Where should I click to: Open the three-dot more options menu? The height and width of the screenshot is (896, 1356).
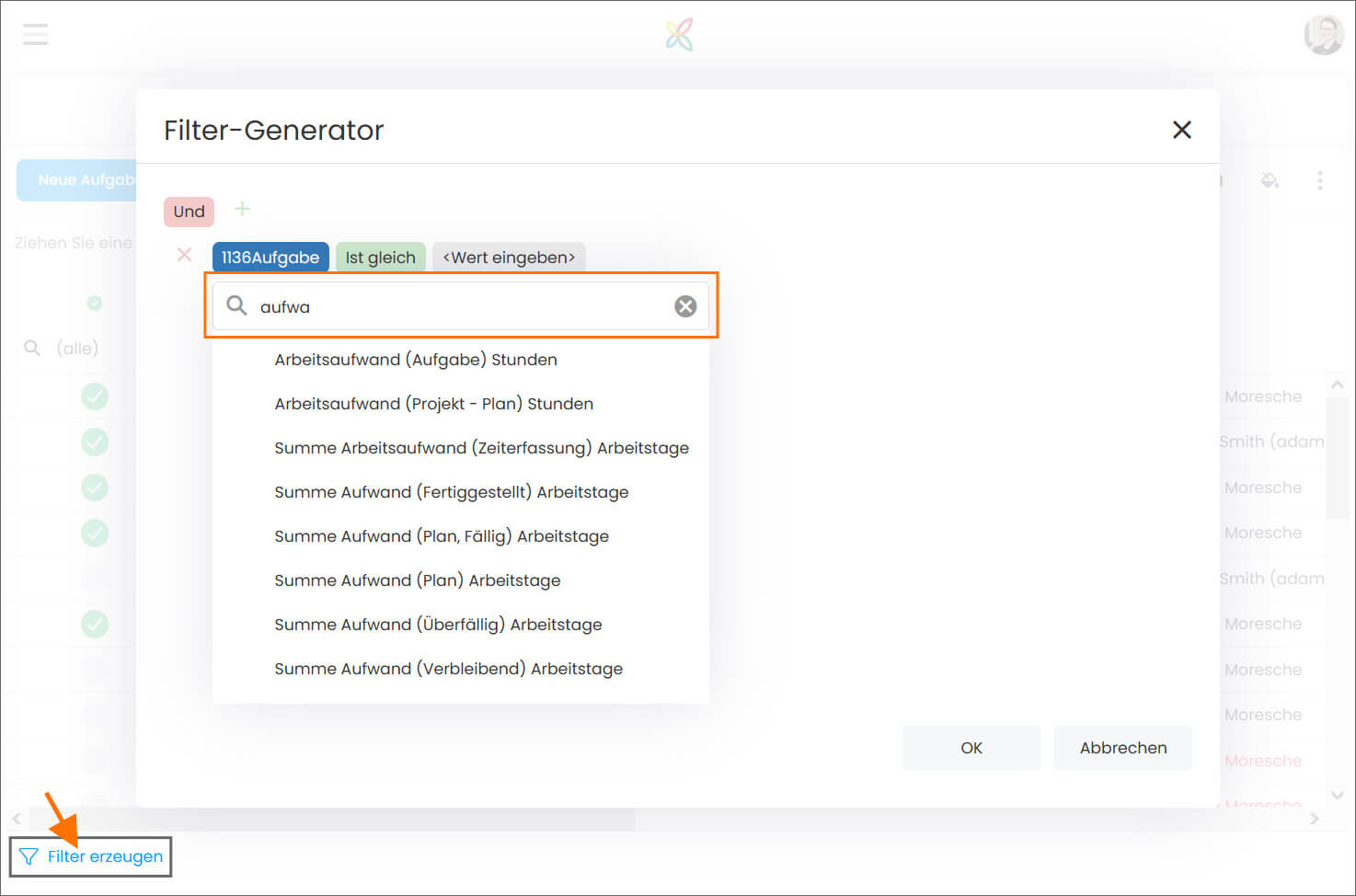point(1319,180)
